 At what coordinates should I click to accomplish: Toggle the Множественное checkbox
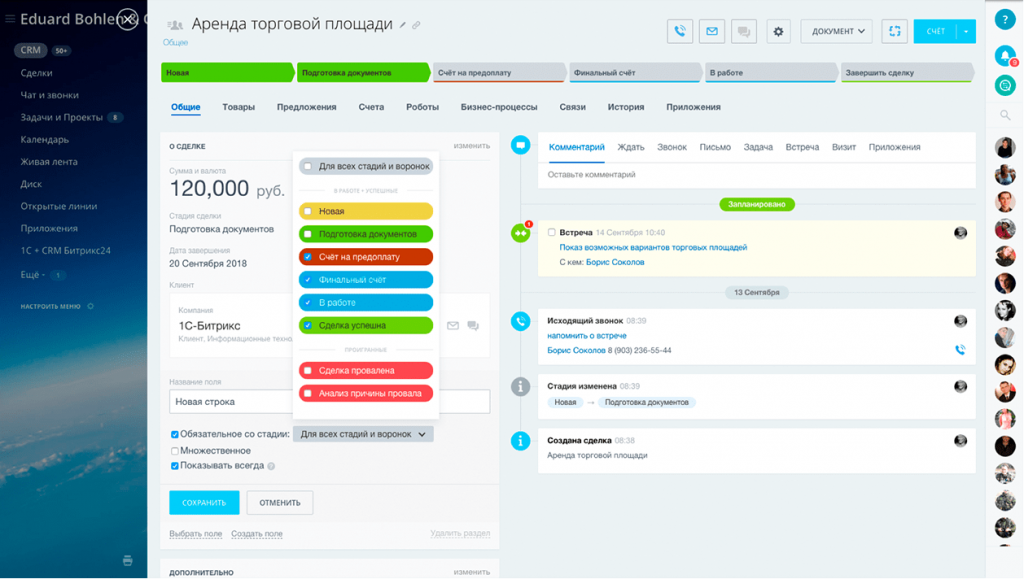pos(174,451)
